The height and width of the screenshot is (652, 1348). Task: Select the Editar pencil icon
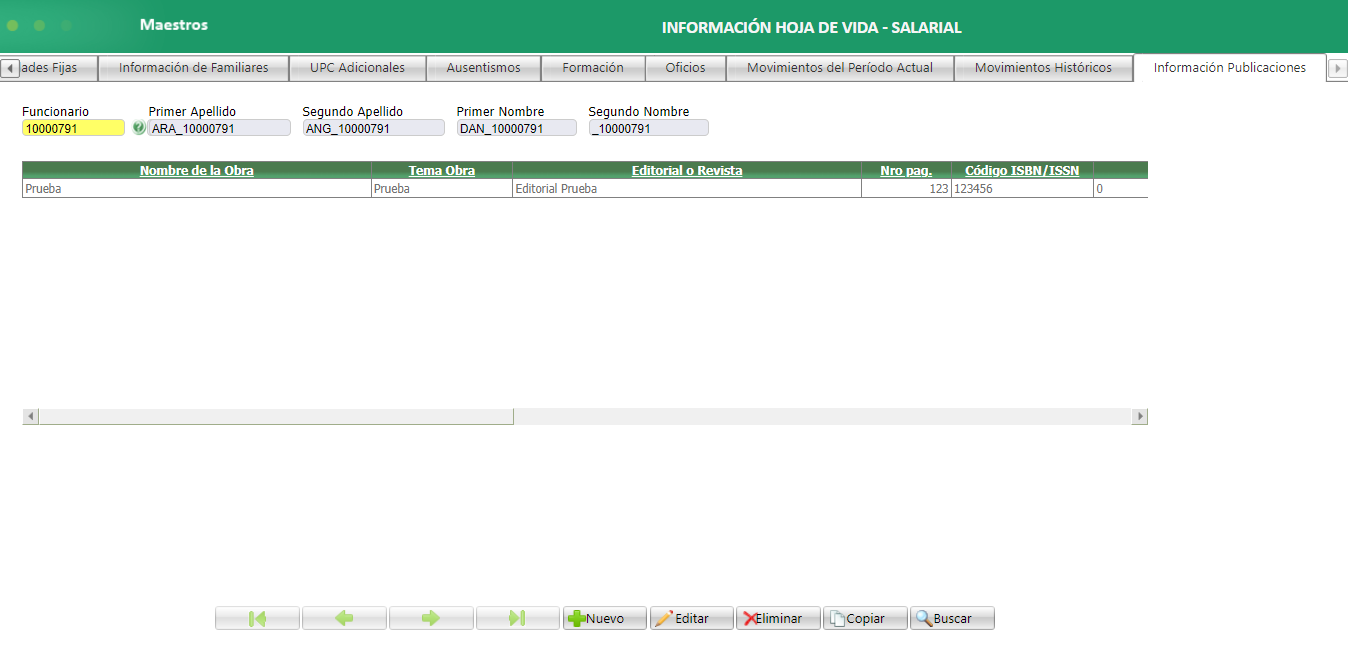[x=665, y=617]
